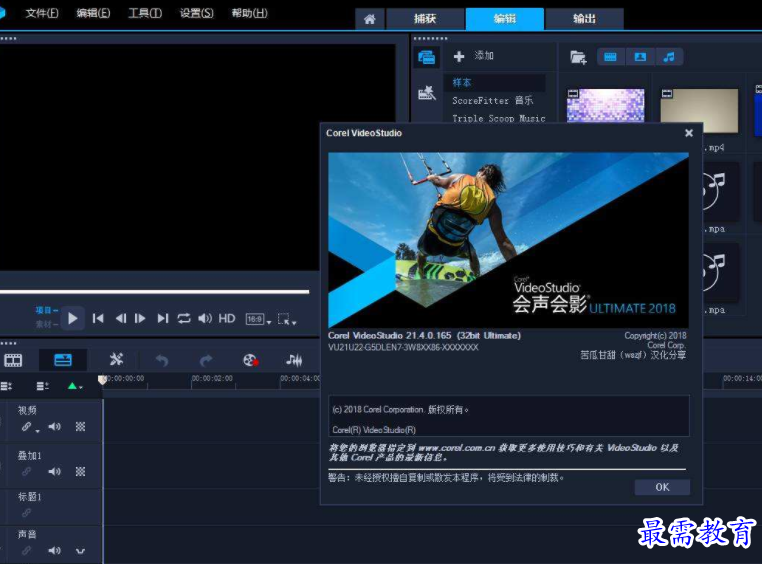This screenshot has height=564, width=762.
Task: Click the preview scrubber bar
Action: coord(155,291)
